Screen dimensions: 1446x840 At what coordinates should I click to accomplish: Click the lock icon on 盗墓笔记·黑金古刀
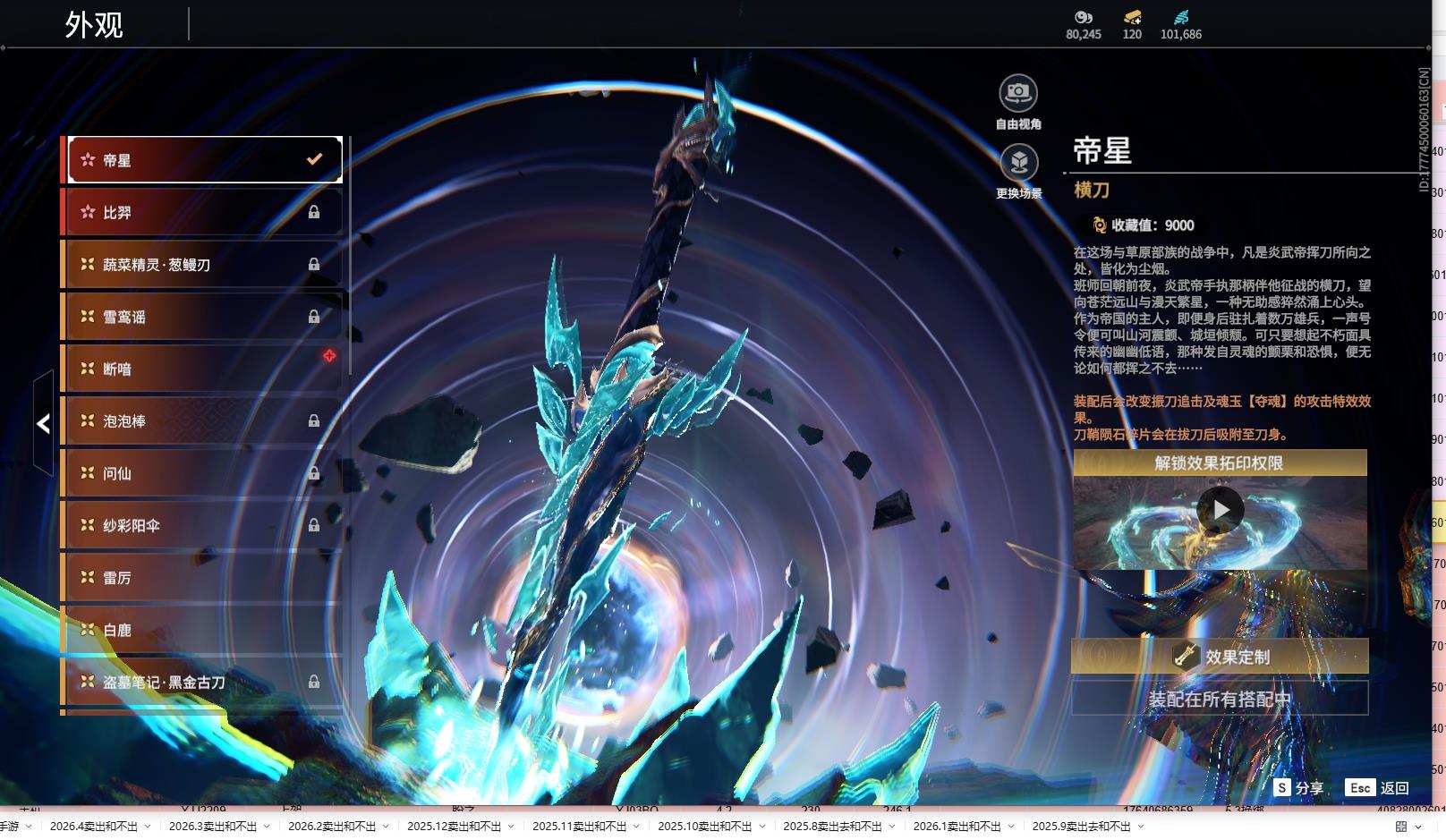tap(314, 682)
